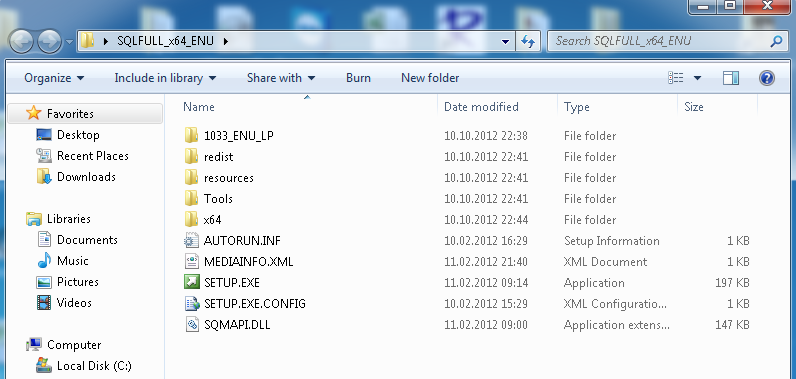Click the blue Help question mark icon

click(x=767, y=78)
